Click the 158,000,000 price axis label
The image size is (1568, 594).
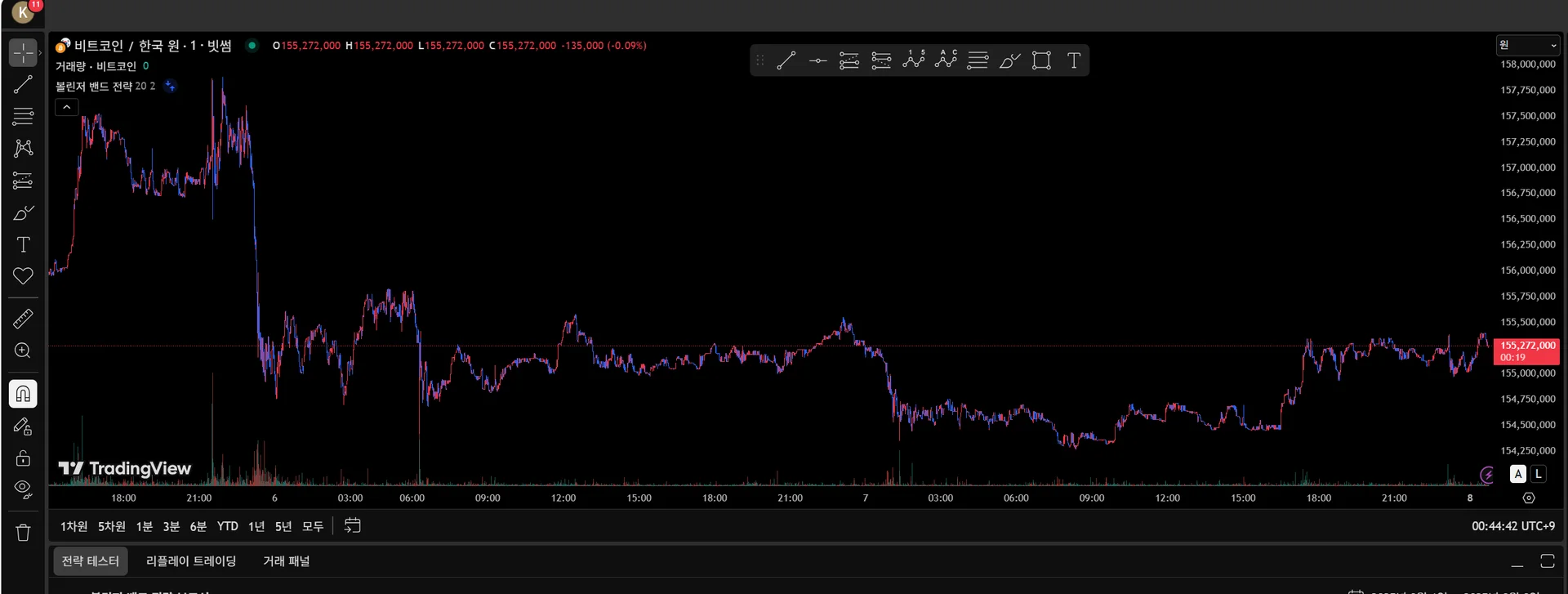[x=1528, y=65]
